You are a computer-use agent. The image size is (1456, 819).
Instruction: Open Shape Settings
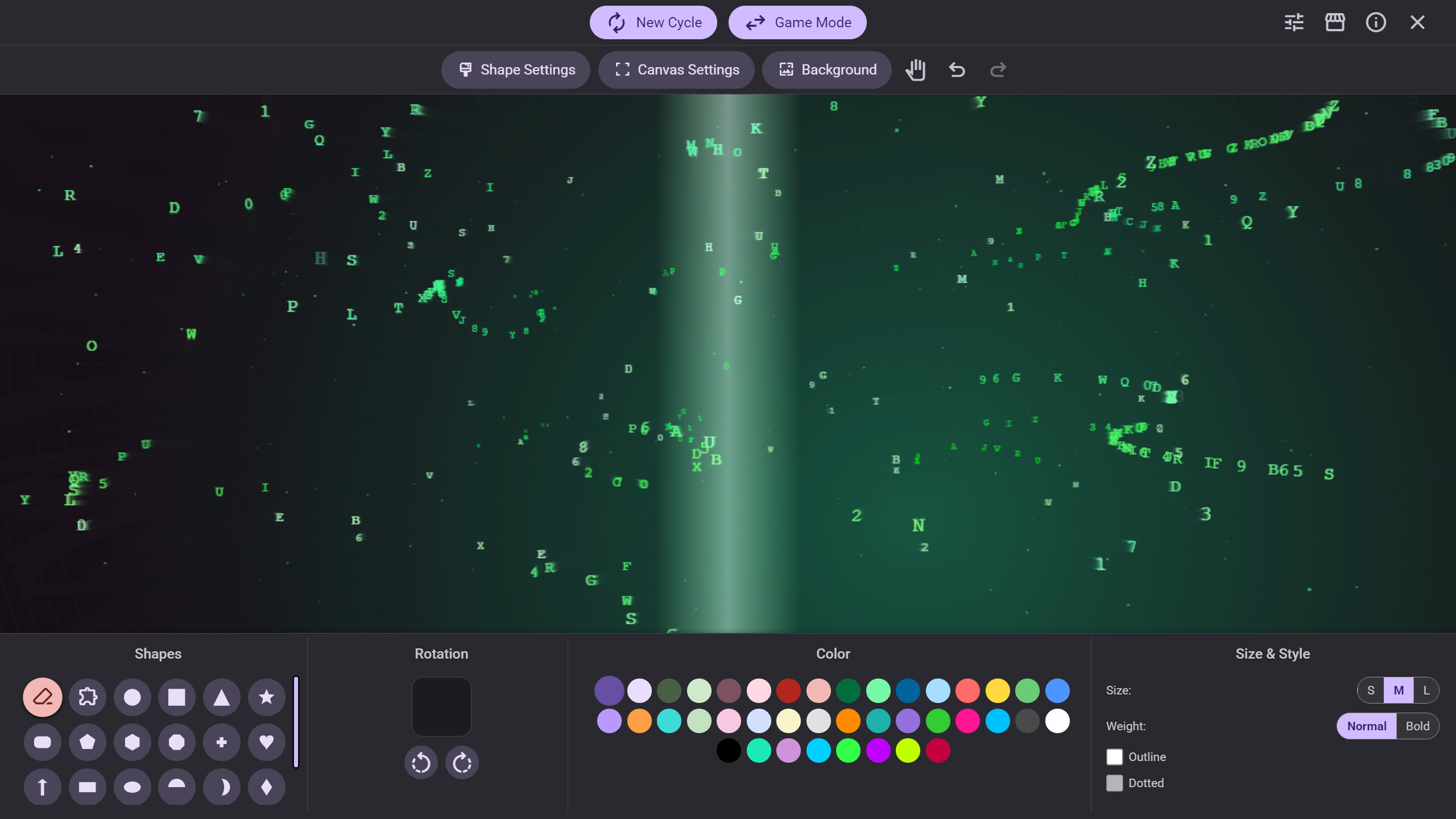pos(515,69)
